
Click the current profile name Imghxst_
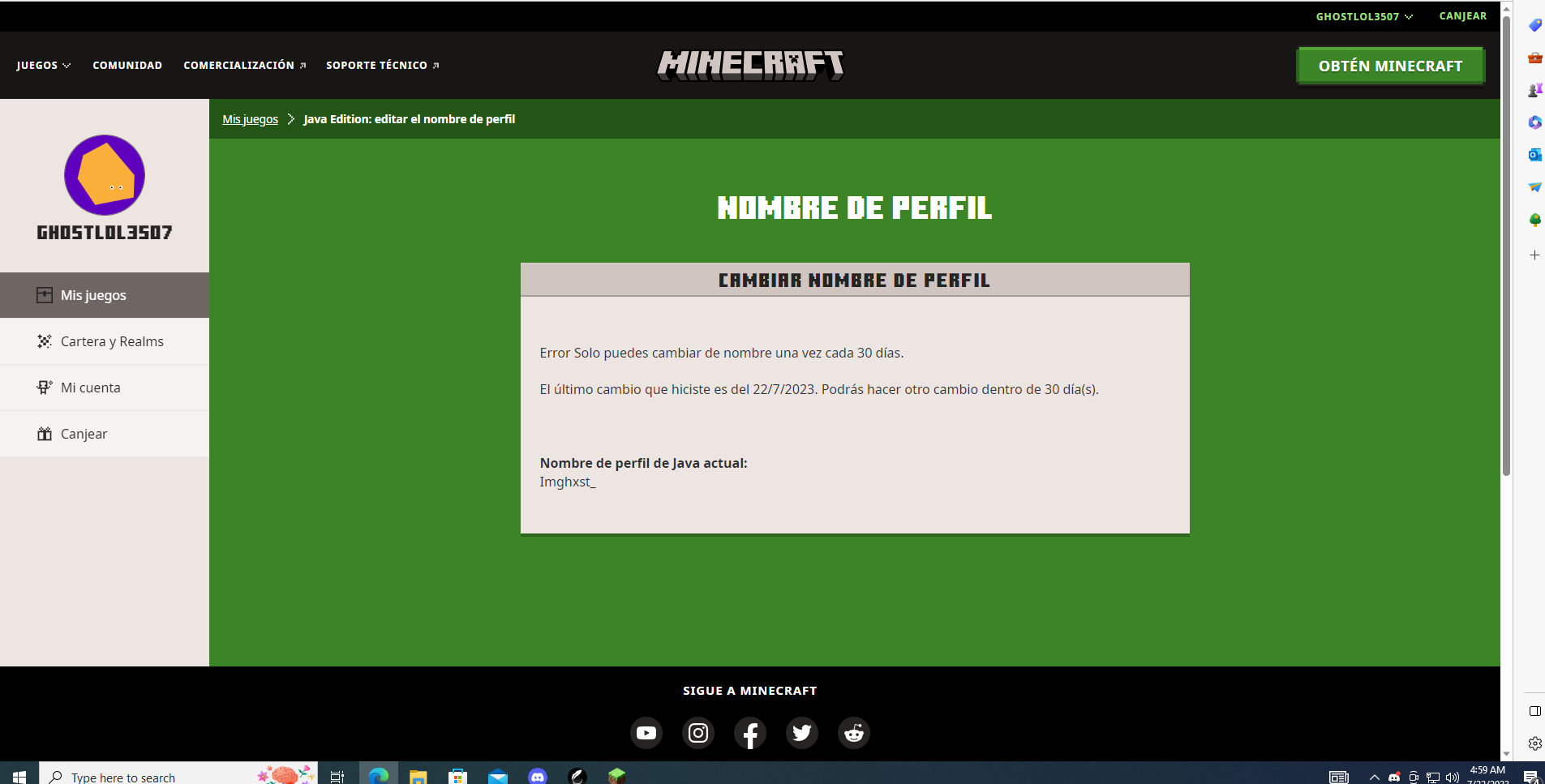point(568,482)
